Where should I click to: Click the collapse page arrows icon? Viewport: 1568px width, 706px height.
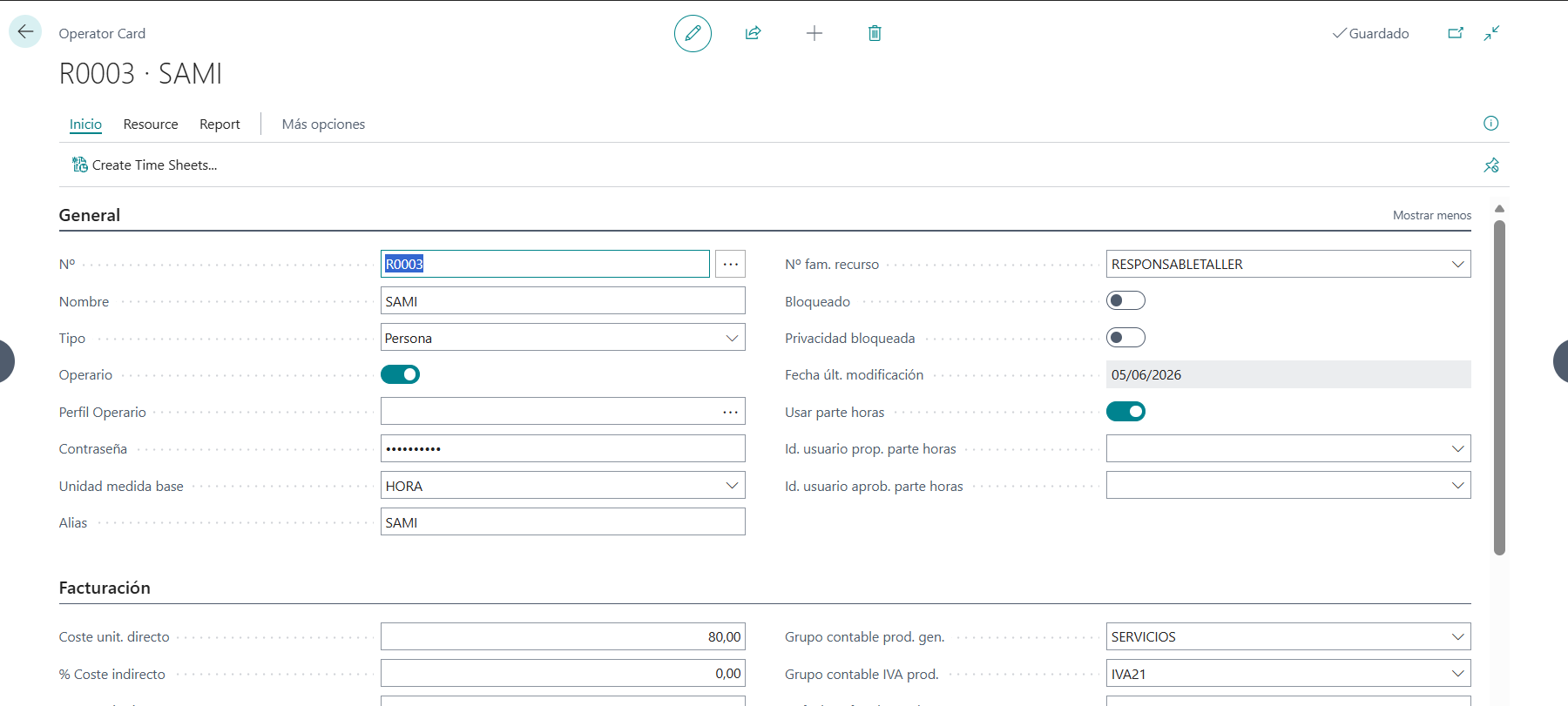tap(1492, 33)
